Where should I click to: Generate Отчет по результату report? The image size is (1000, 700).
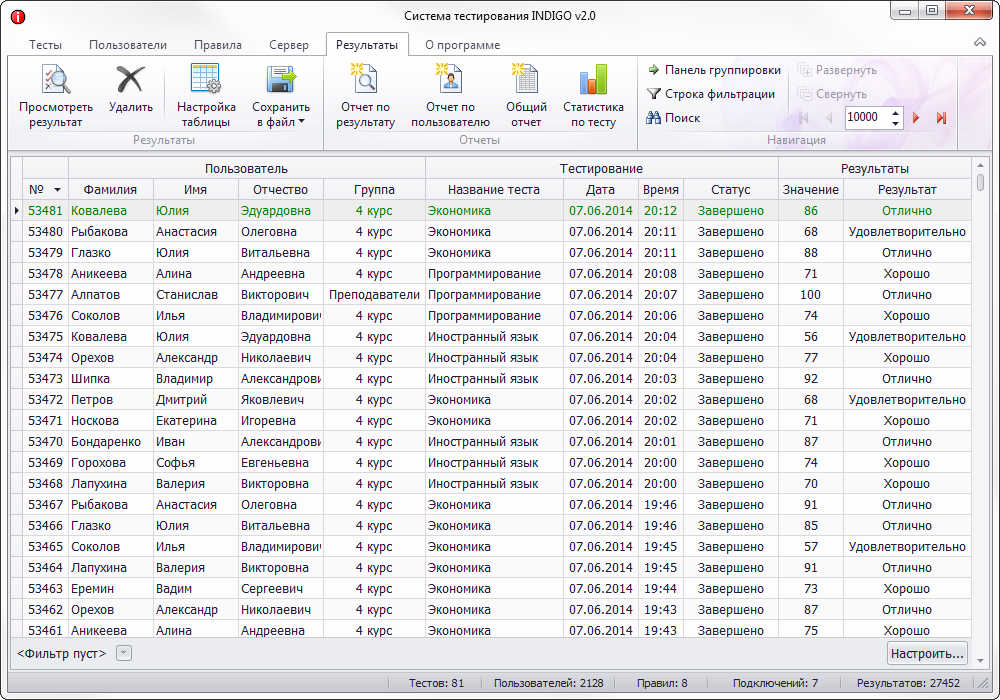pos(365,80)
